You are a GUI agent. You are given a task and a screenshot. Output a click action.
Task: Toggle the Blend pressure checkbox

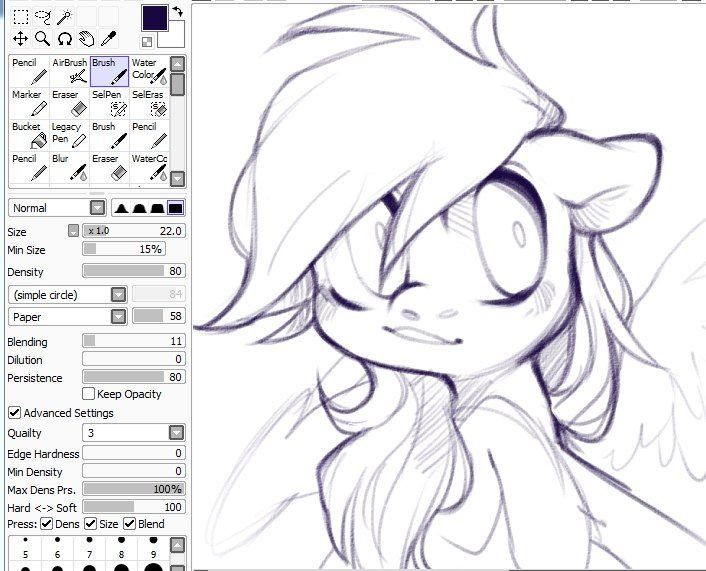point(130,524)
